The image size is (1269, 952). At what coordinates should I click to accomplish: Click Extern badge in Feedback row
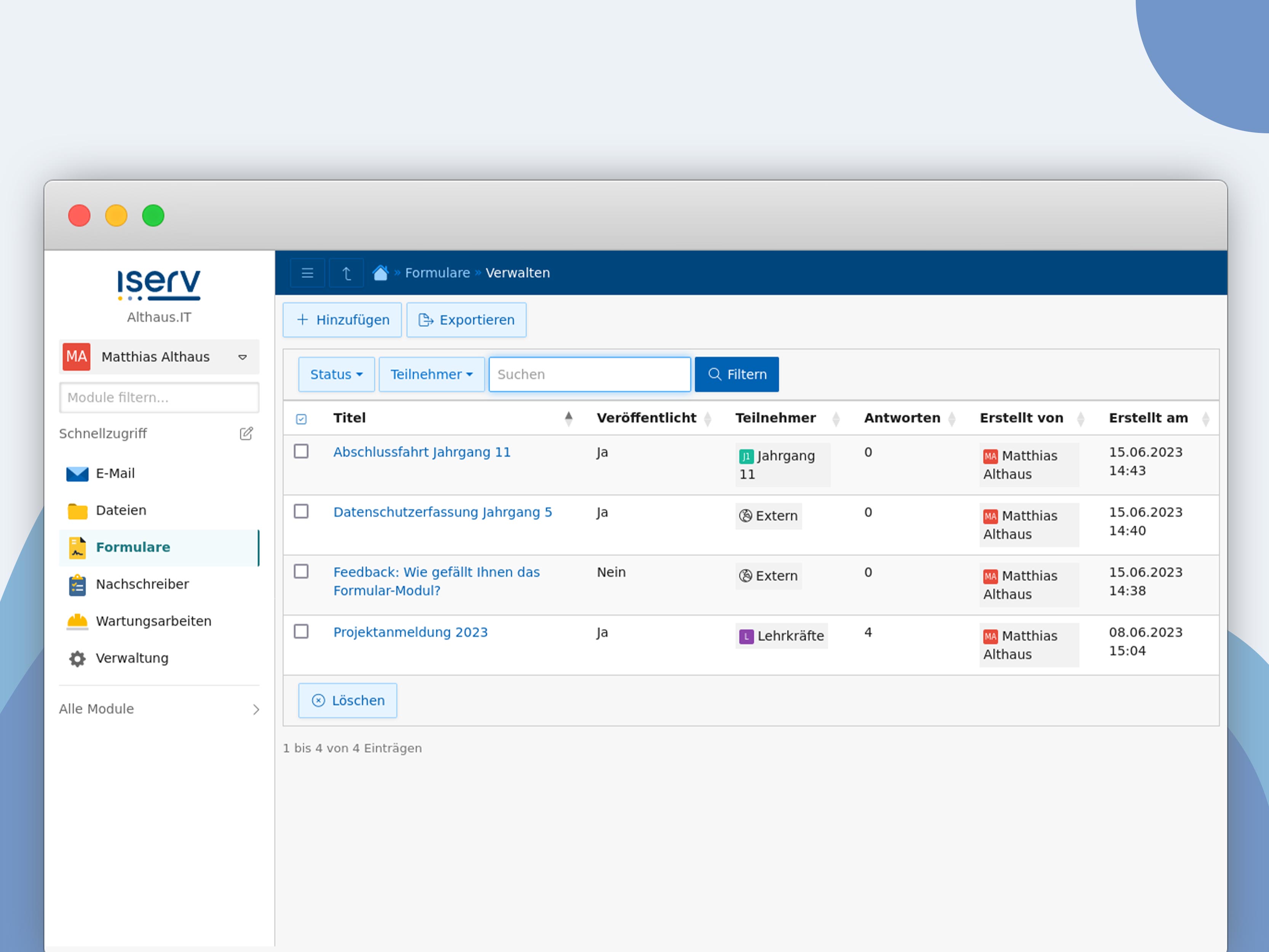[768, 576]
